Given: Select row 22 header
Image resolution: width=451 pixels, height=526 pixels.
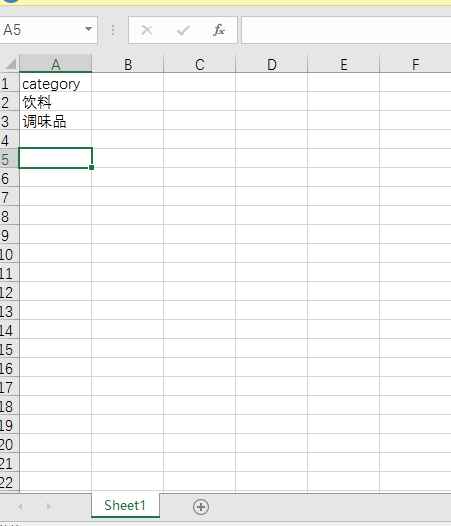Looking at the screenshot, I should 9,482.
